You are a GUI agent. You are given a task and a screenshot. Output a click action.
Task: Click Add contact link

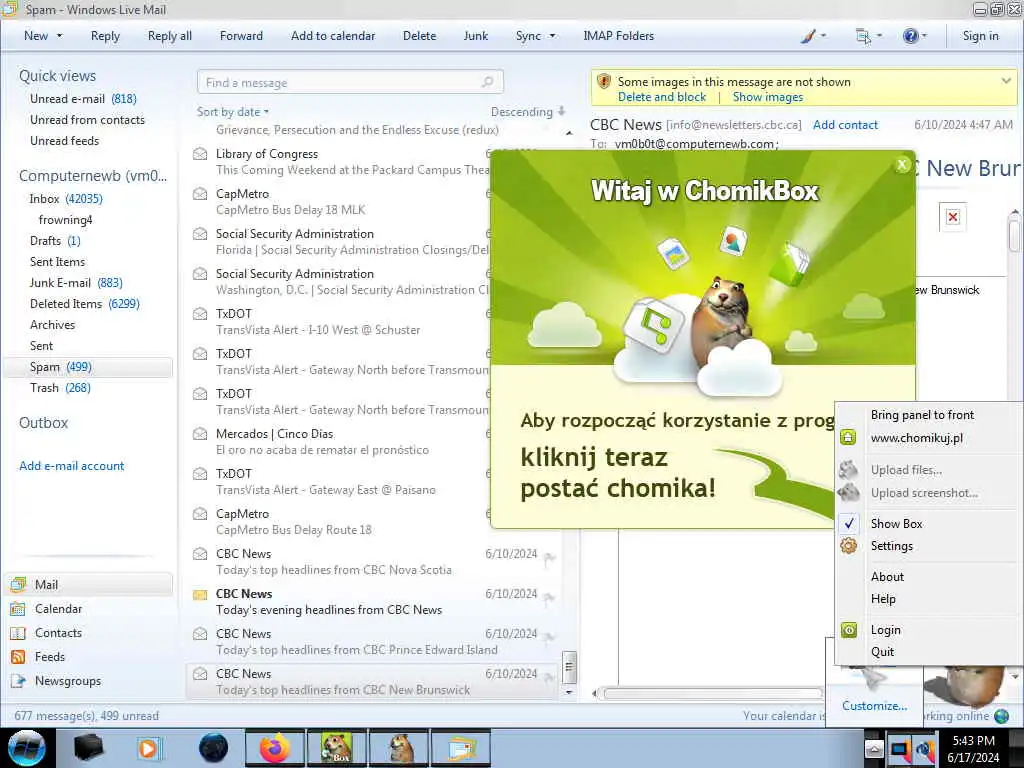coord(845,125)
